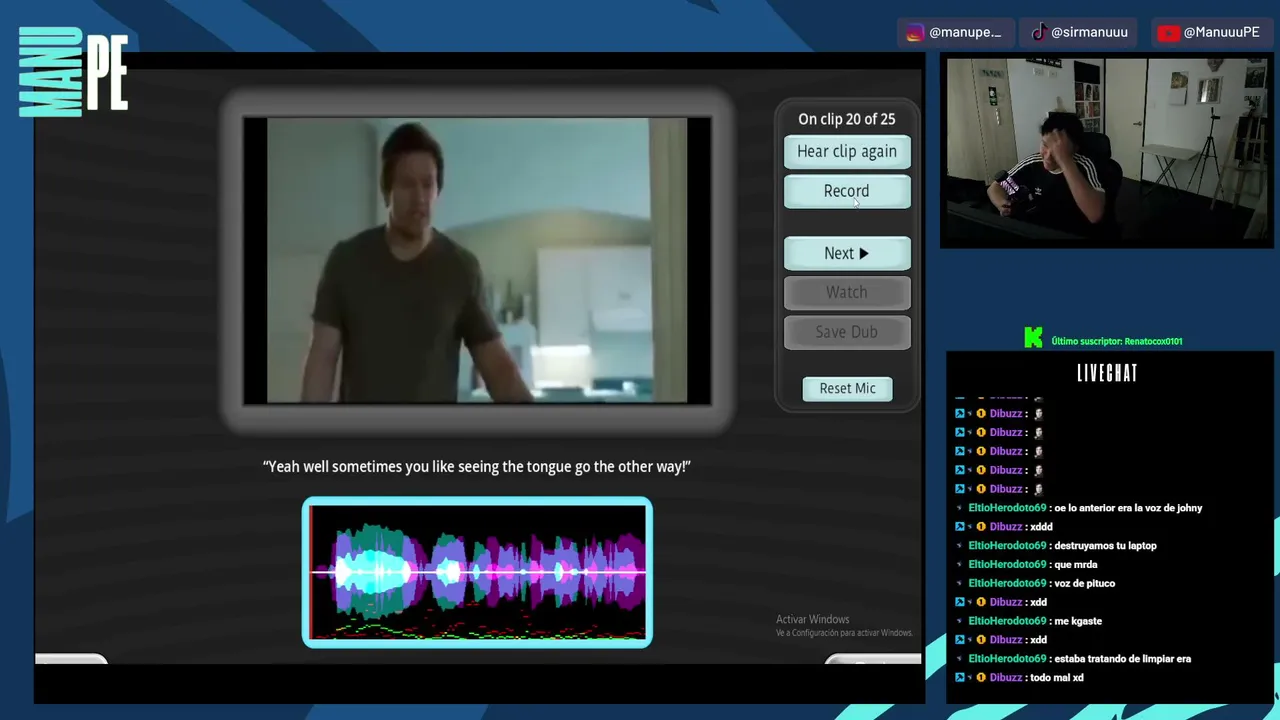Select chat message "estaba tratando de limpiar era"

click(x=1122, y=659)
